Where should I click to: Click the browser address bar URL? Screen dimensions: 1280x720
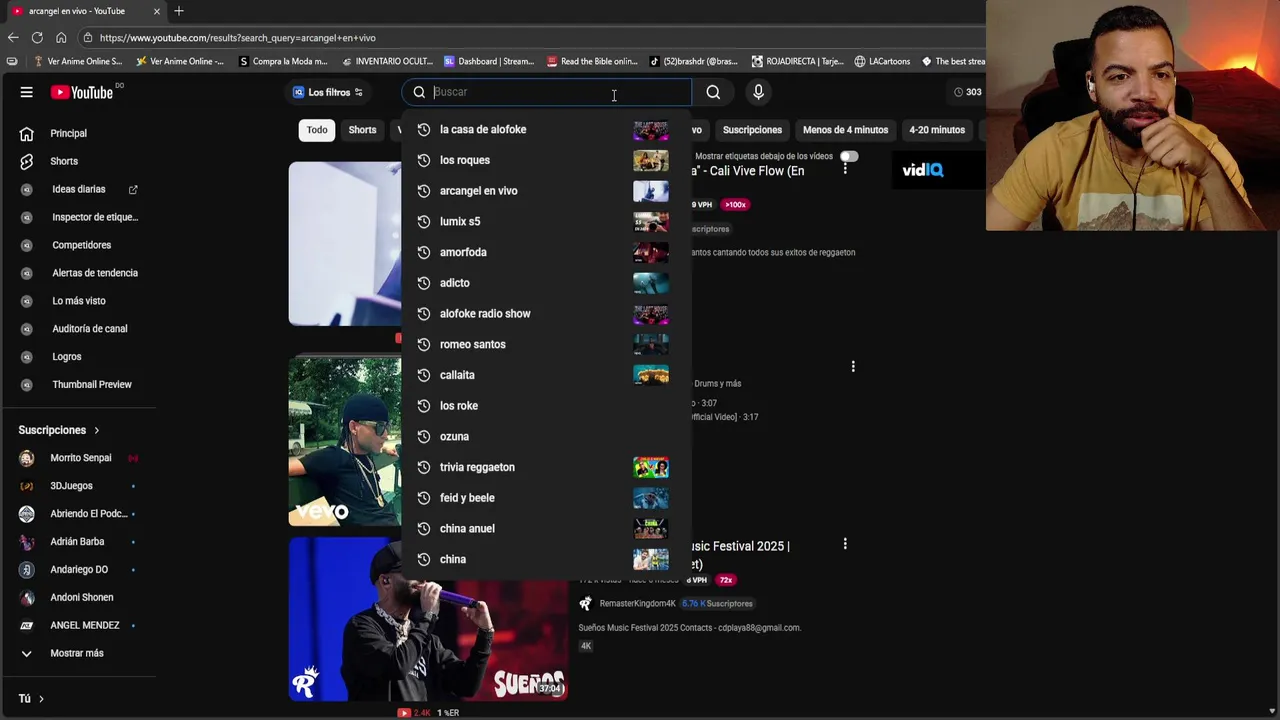237,38
